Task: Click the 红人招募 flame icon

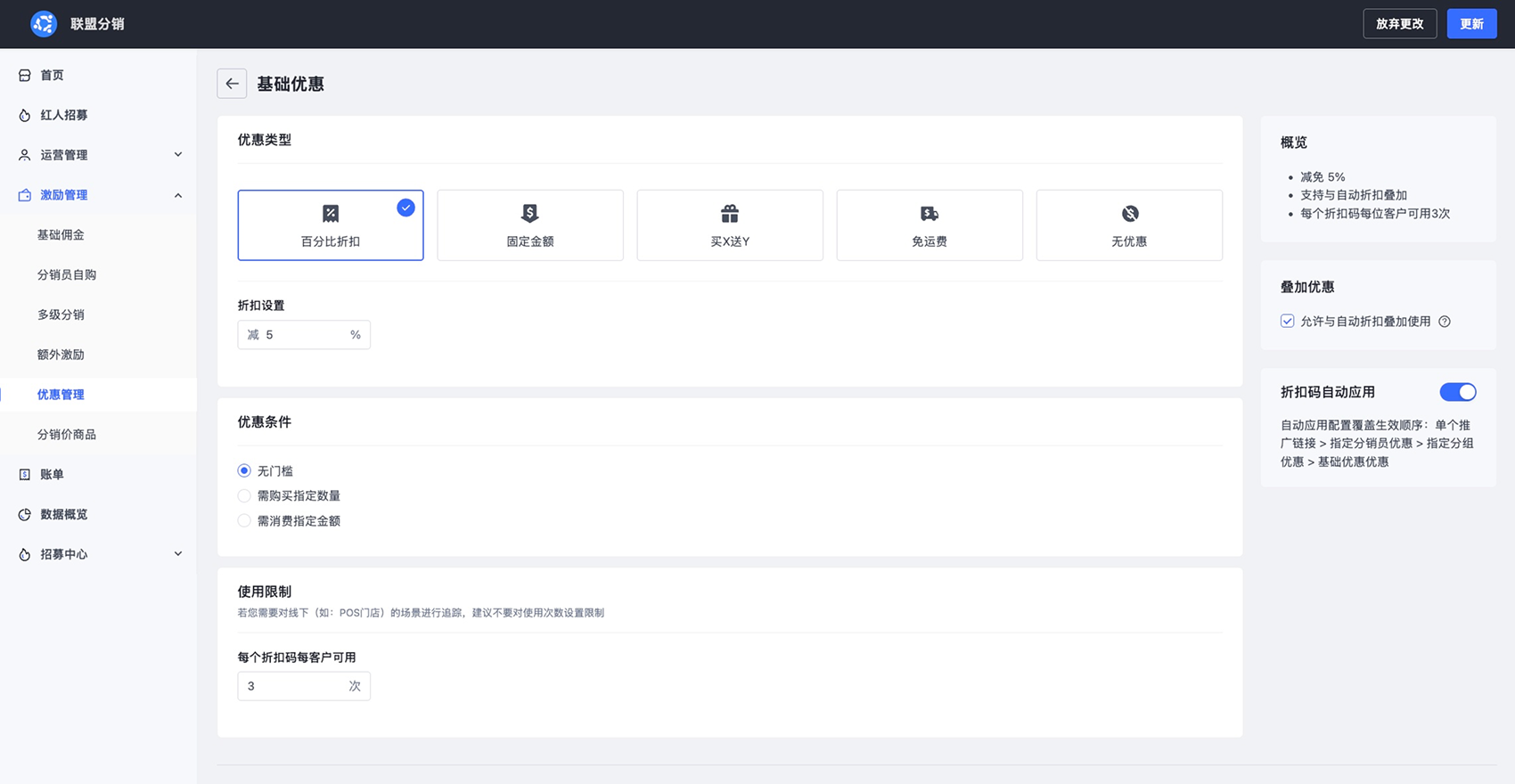Action: tap(25, 116)
